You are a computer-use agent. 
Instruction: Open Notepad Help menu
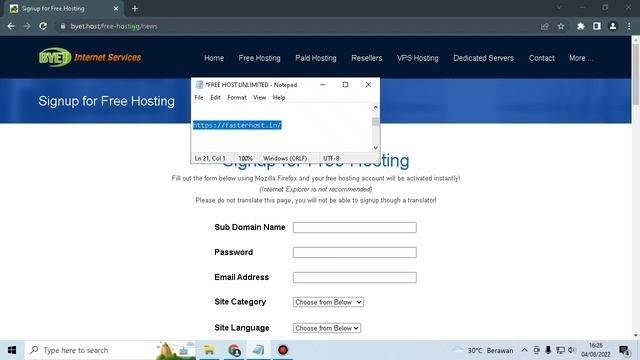pyautogui.click(x=279, y=98)
